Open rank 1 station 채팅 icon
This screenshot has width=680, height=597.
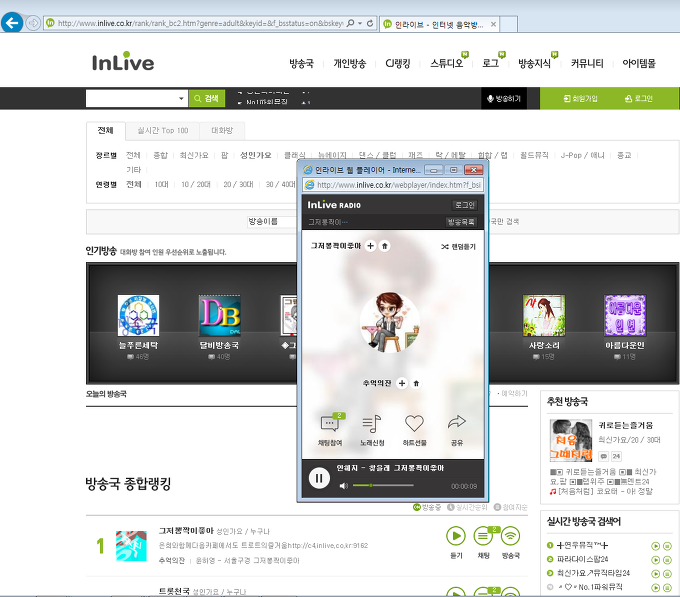point(483,536)
